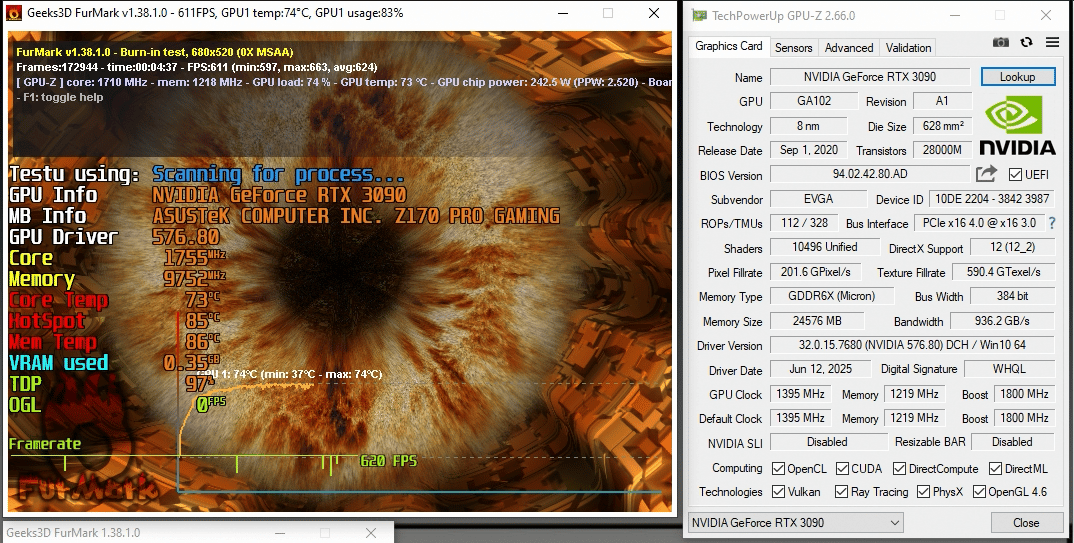This screenshot has height=543, width=1074.
Task: Click the GPU-Z title bar app icon
Action: pyautogui.click(x=699, y=15)
